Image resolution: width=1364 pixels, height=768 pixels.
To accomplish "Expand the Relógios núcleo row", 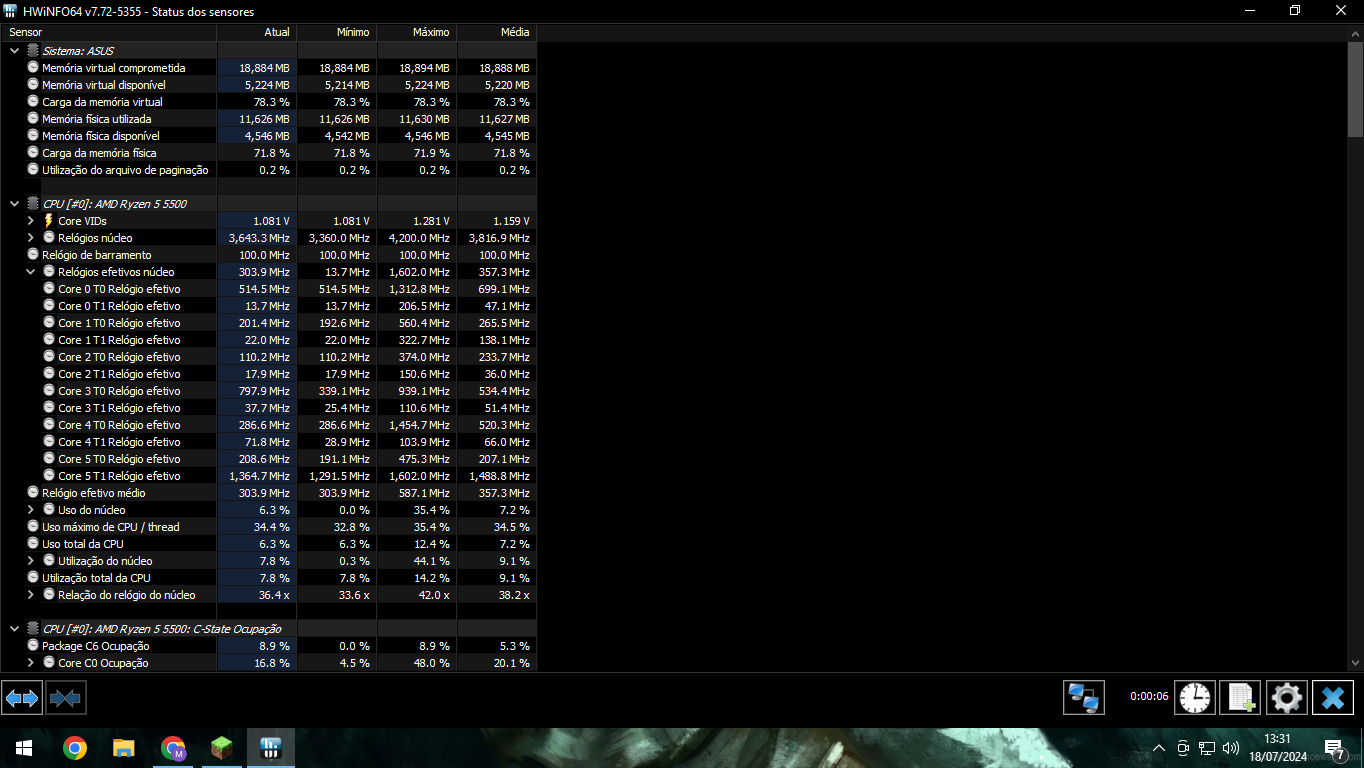I will click(x=31, y=238).
